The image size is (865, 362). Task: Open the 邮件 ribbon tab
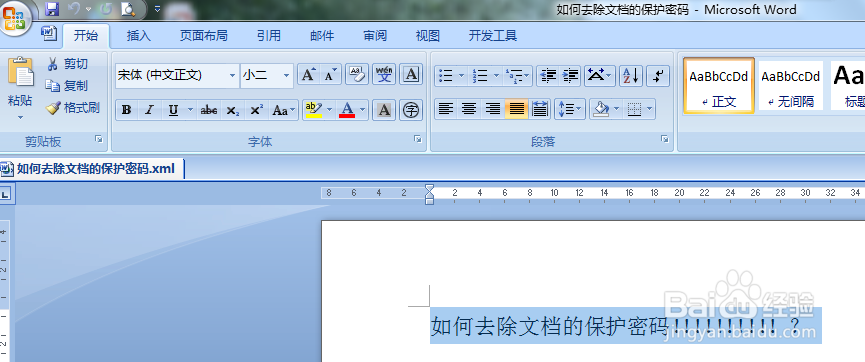pyautogui.click(x=322, y=36)
